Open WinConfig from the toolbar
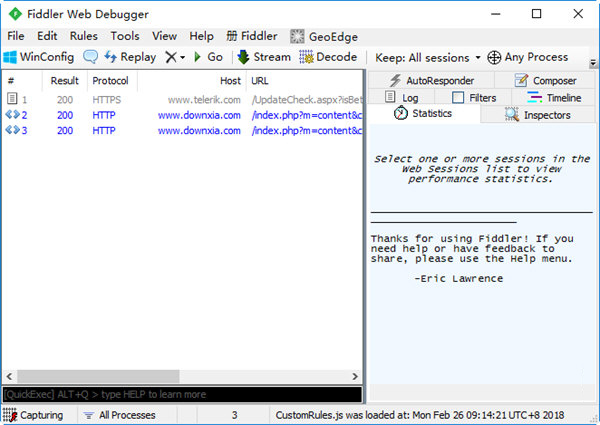 [x=38, y=57]
